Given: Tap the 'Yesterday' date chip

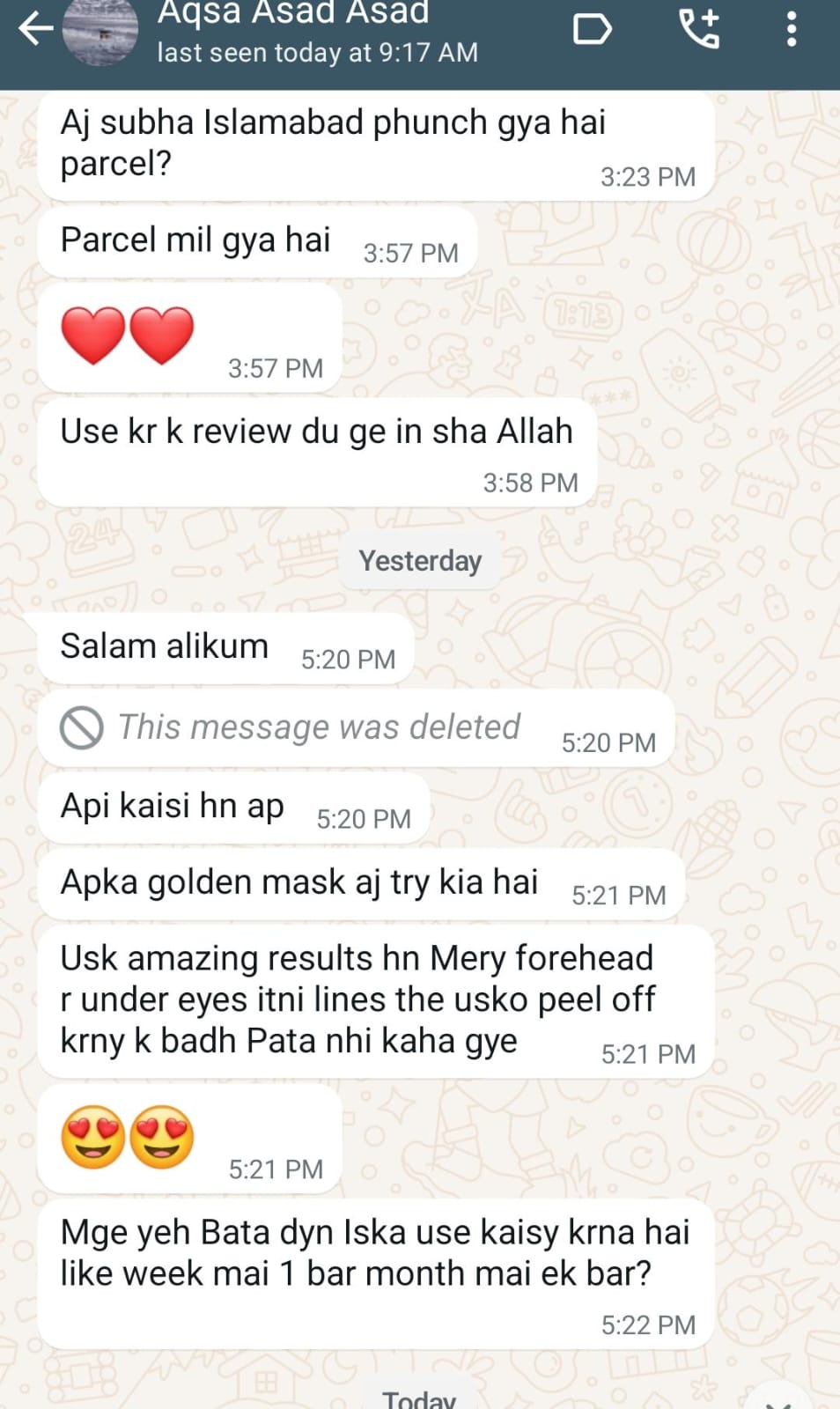Looking at the screenshot, I should click(x=420, y=561).
